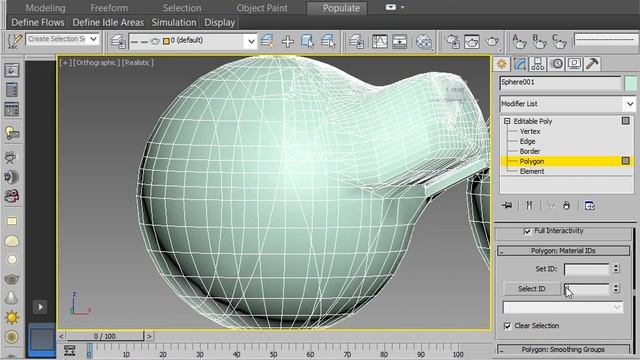Image resolution: width=640 pixels, height=360 pixels.
Task: Click the play arrow button beside the viewport
Action: pos(40,307)
